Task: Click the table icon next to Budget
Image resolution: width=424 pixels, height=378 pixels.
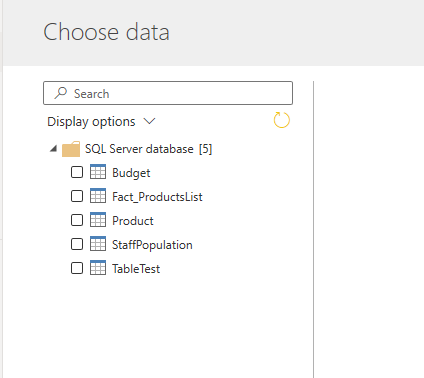Action: pos(98,172)
